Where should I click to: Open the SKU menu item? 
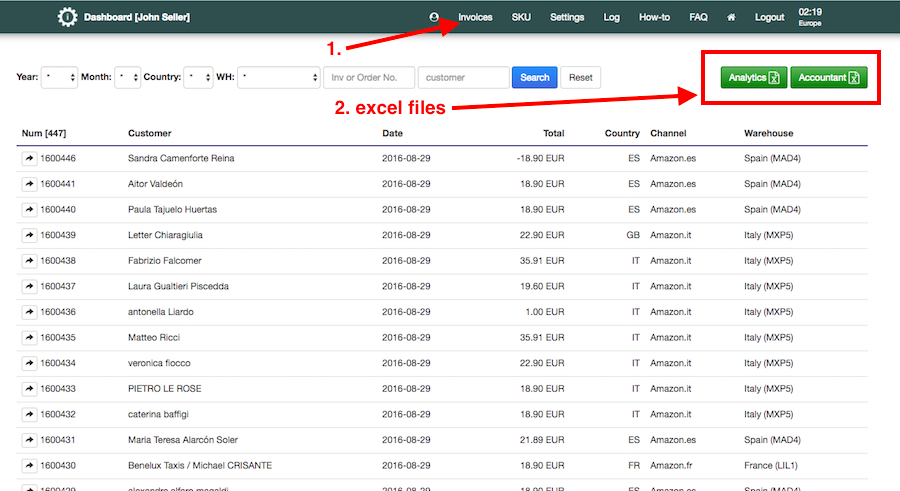pyautogui.click(x=521, y=17)
